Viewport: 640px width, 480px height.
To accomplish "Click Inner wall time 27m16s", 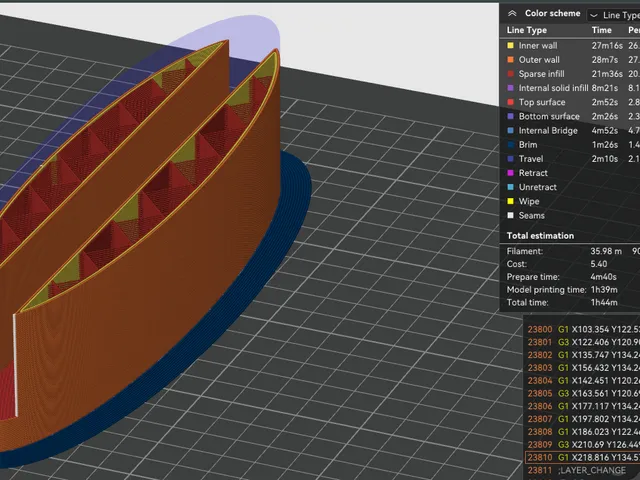I will [x=607, y=46].
